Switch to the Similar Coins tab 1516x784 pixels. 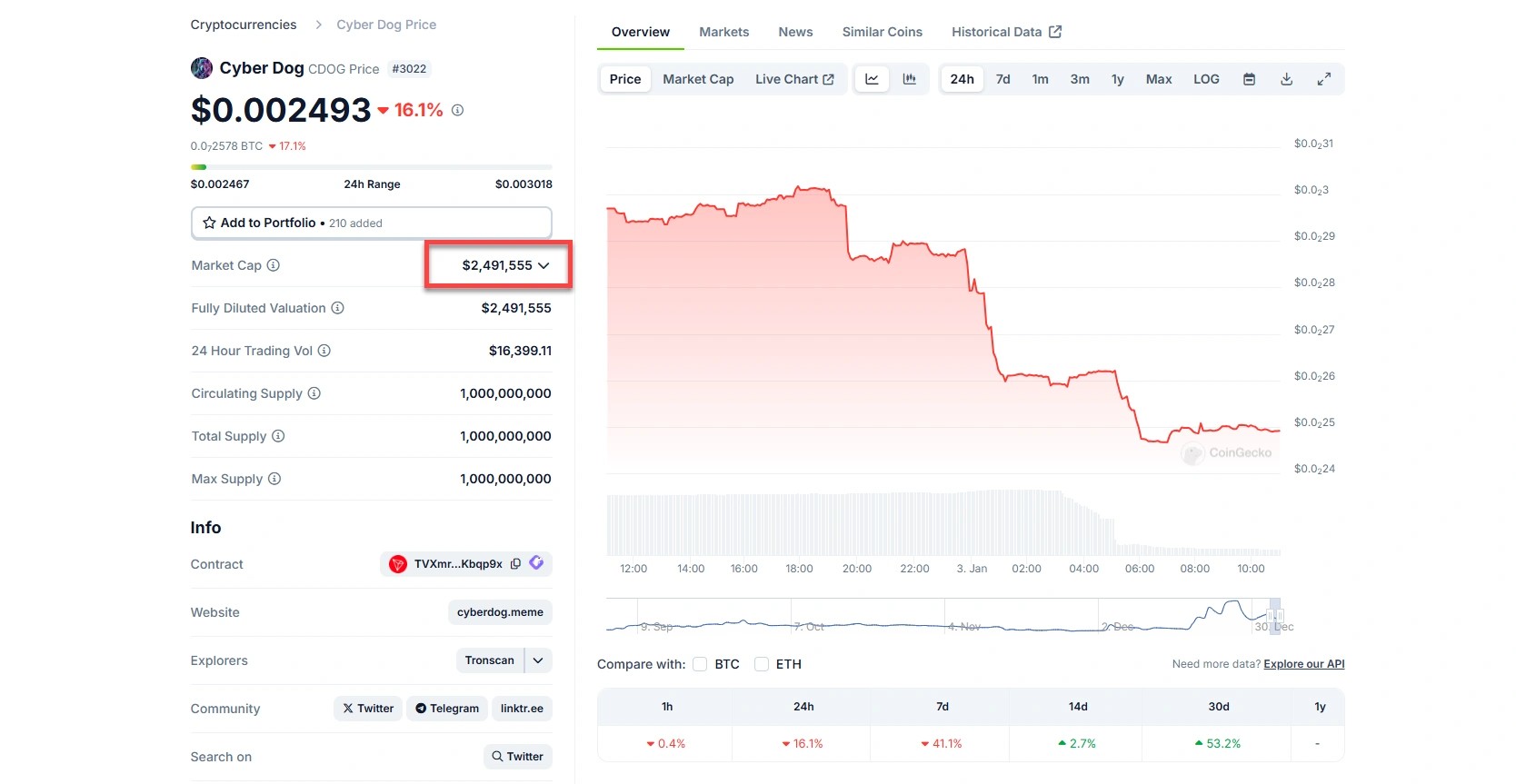click(882, 32)
